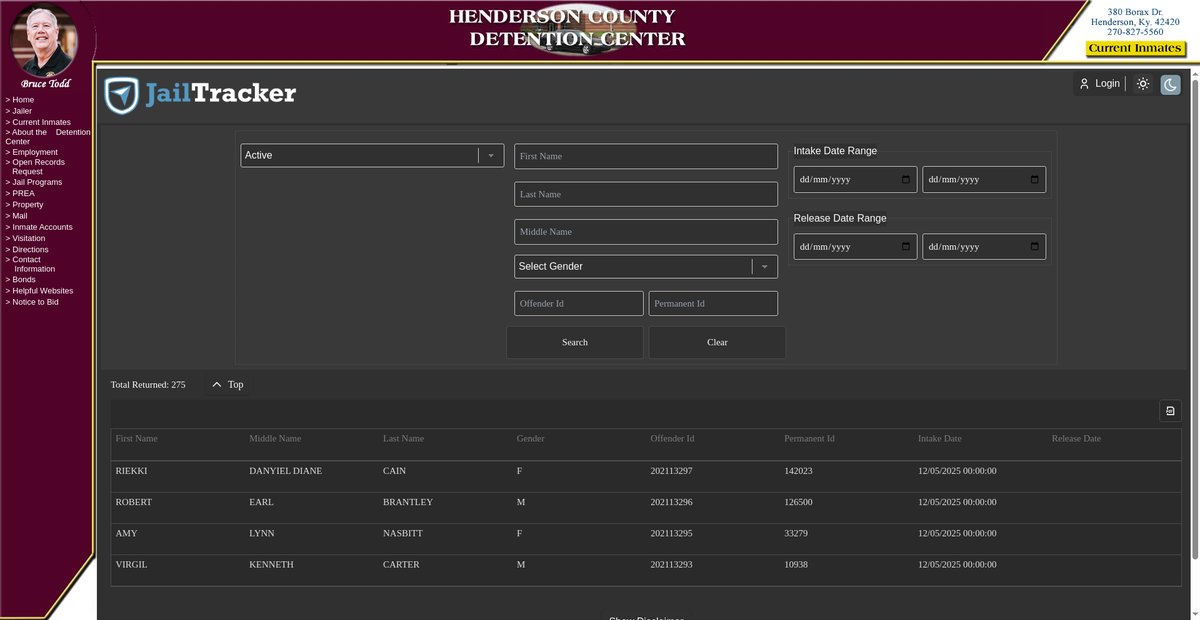1200x620 pixels.
Task: Switch to dark theme moon icon
Action: pos(1170,84)
